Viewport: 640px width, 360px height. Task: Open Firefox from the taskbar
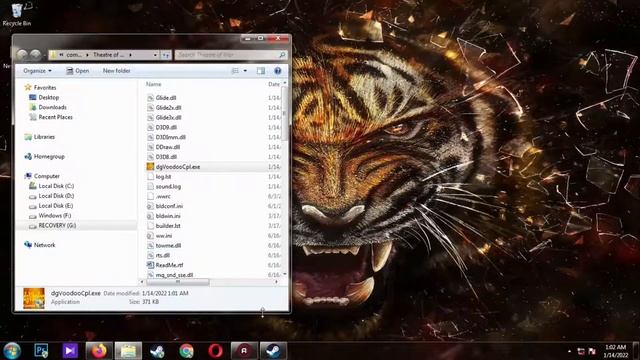coord(99,351)
